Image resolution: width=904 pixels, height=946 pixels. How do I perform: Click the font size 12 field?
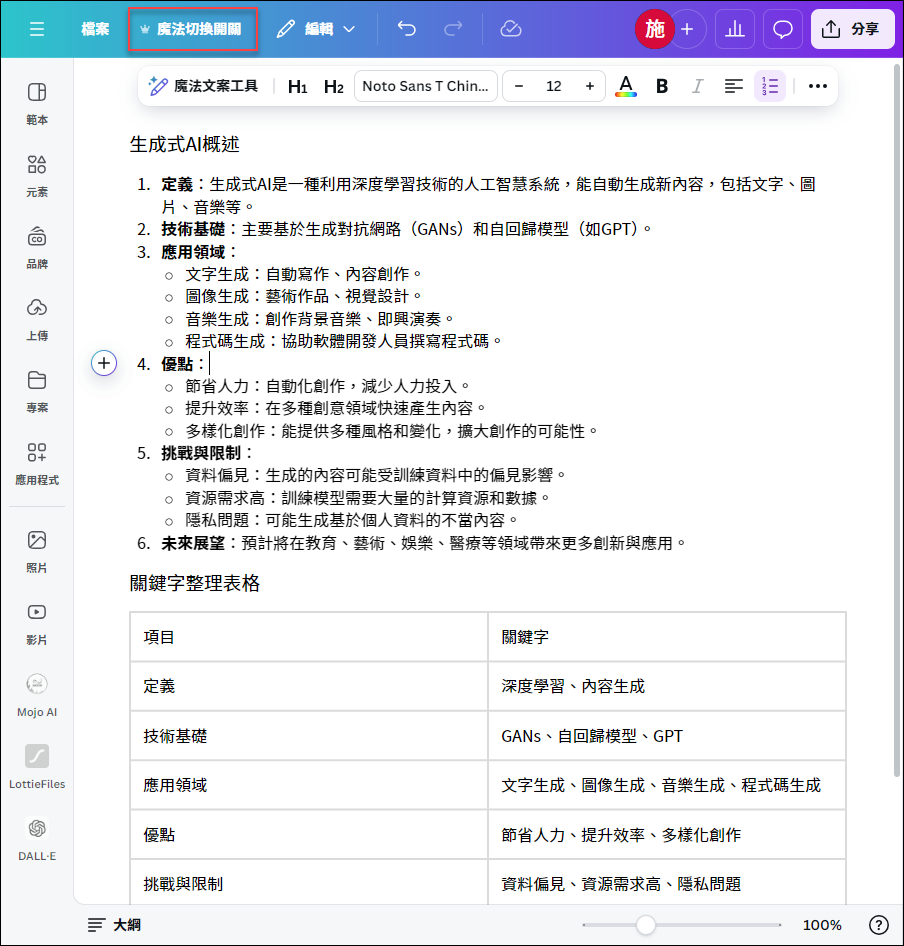(553, 86)
